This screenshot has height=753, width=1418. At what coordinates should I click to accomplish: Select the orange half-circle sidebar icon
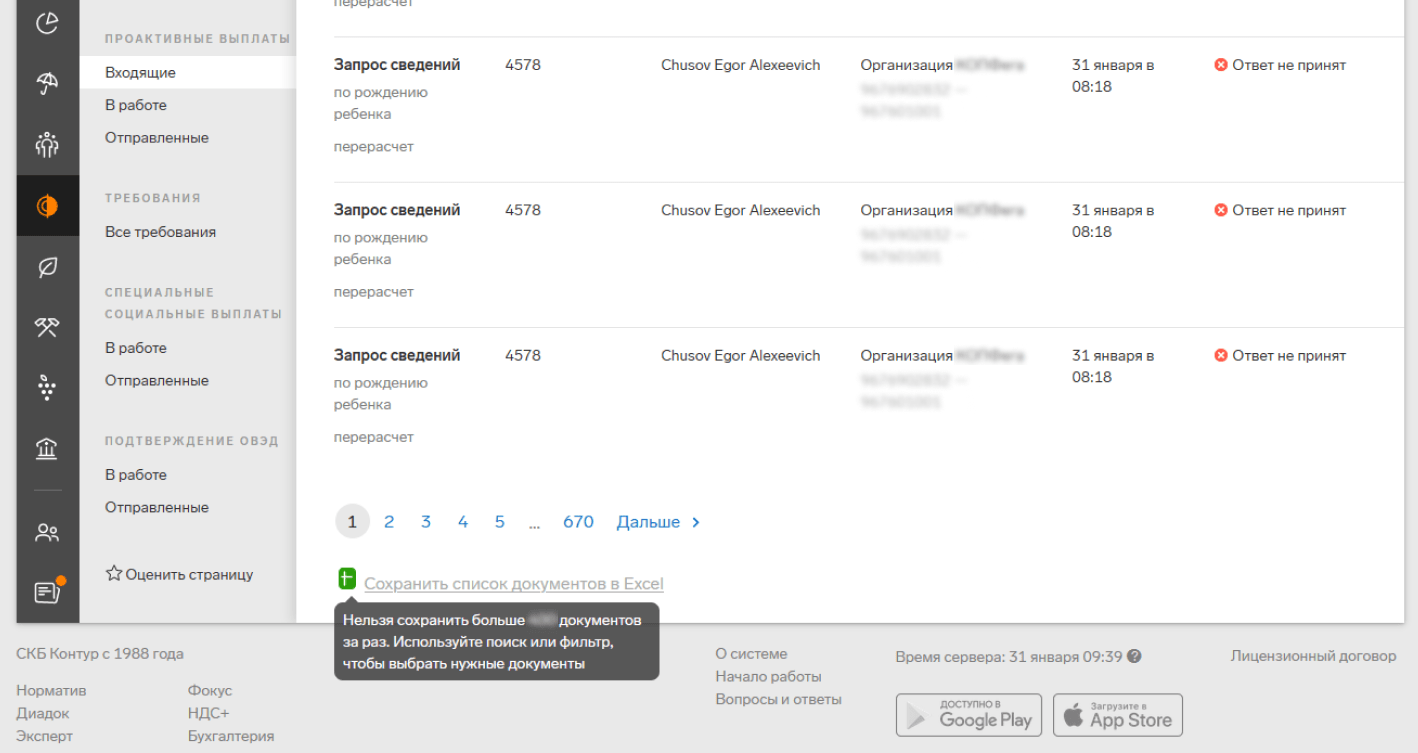point(47,206)
